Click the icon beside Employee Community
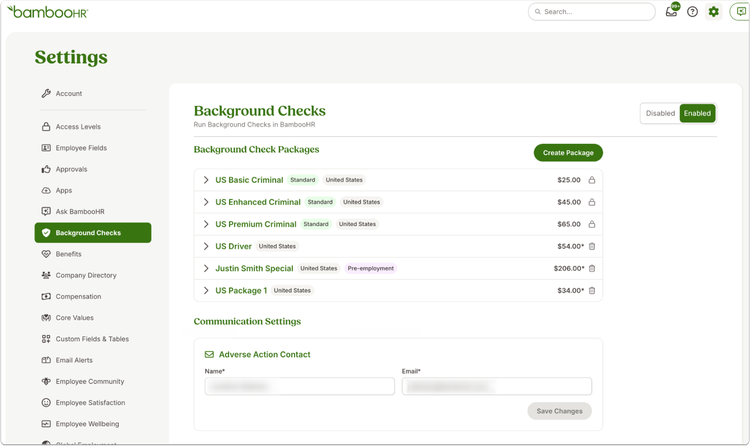Image resolution: width=750 pixels, height=446 pixels. point(46,381)
